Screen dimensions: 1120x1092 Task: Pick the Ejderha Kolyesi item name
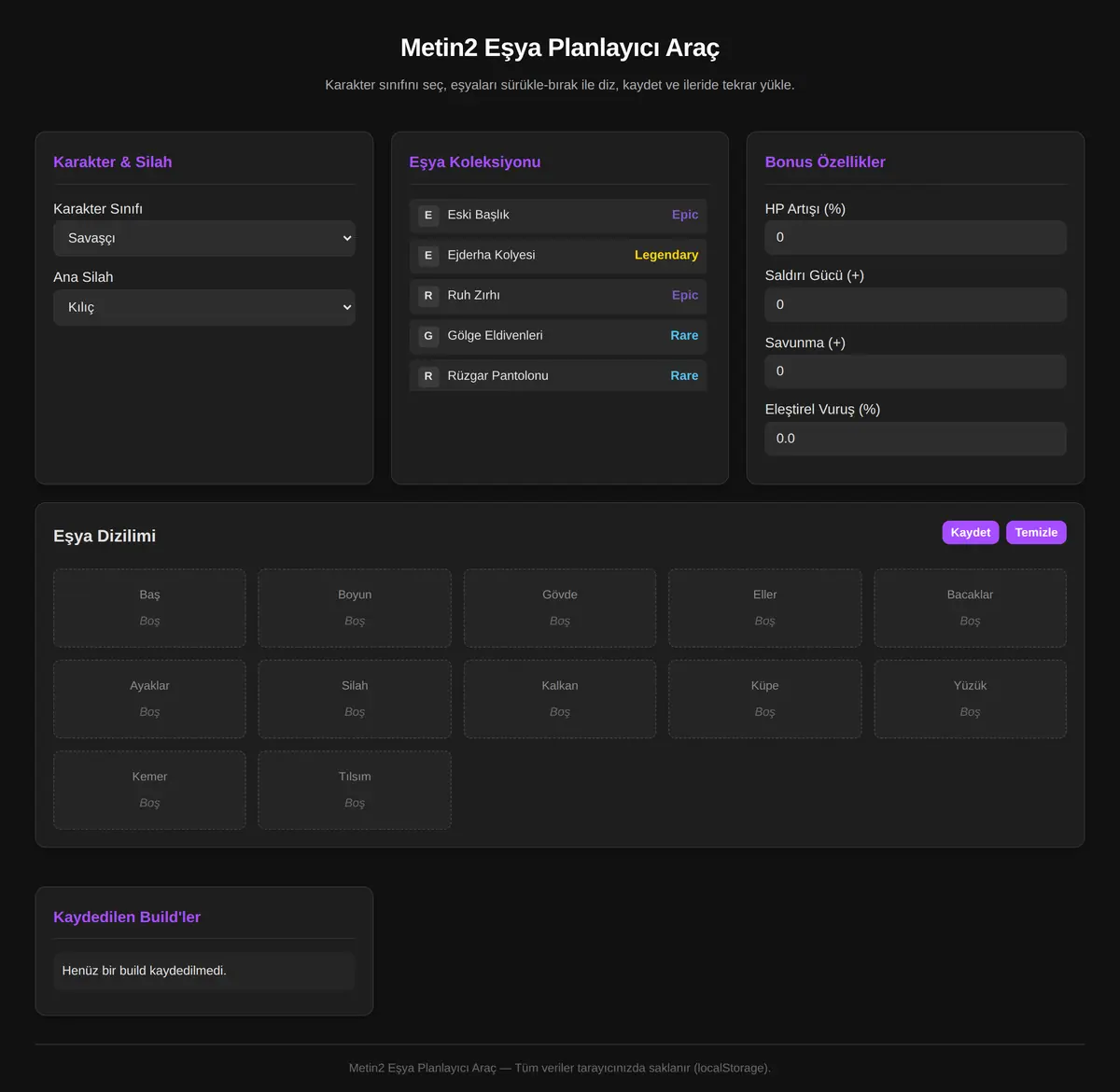pos(491,255)
